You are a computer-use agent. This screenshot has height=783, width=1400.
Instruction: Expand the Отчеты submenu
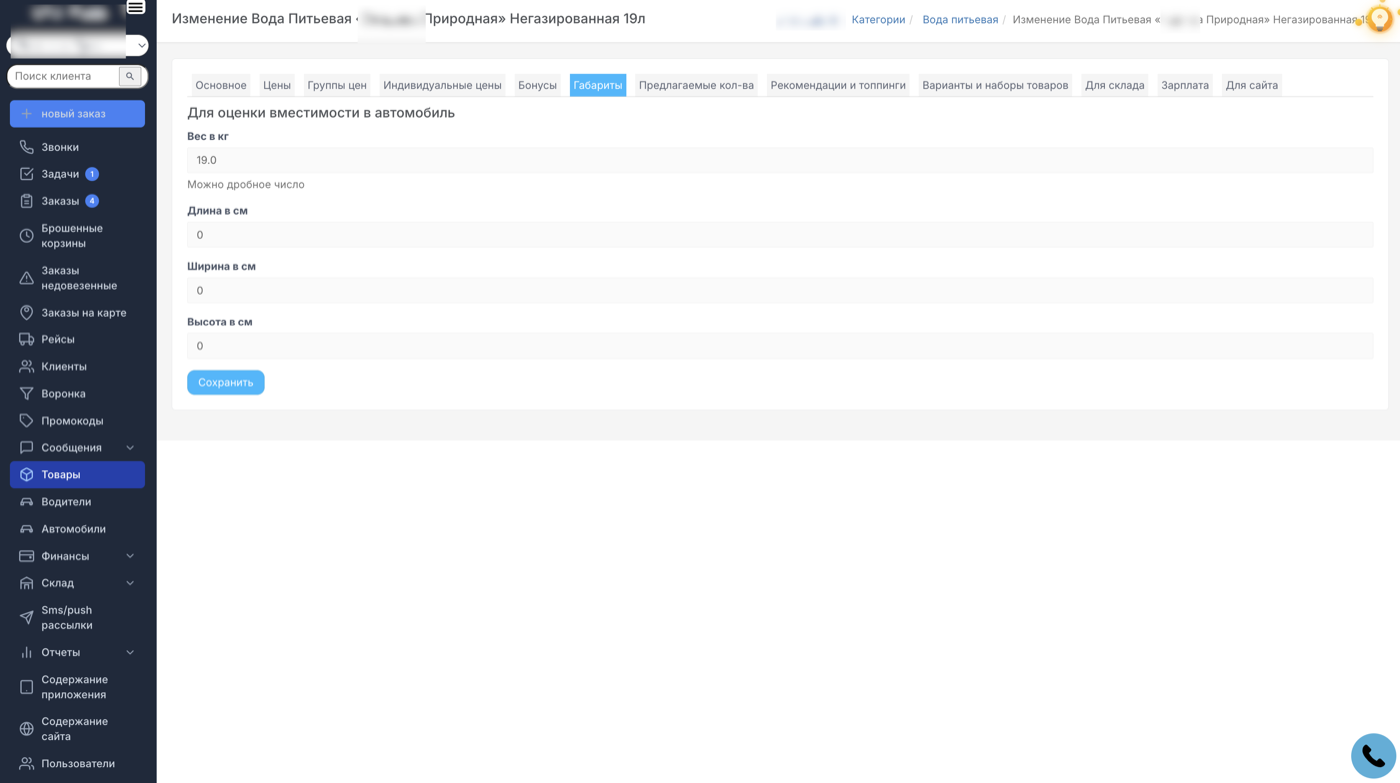click(x=130, y=652)
